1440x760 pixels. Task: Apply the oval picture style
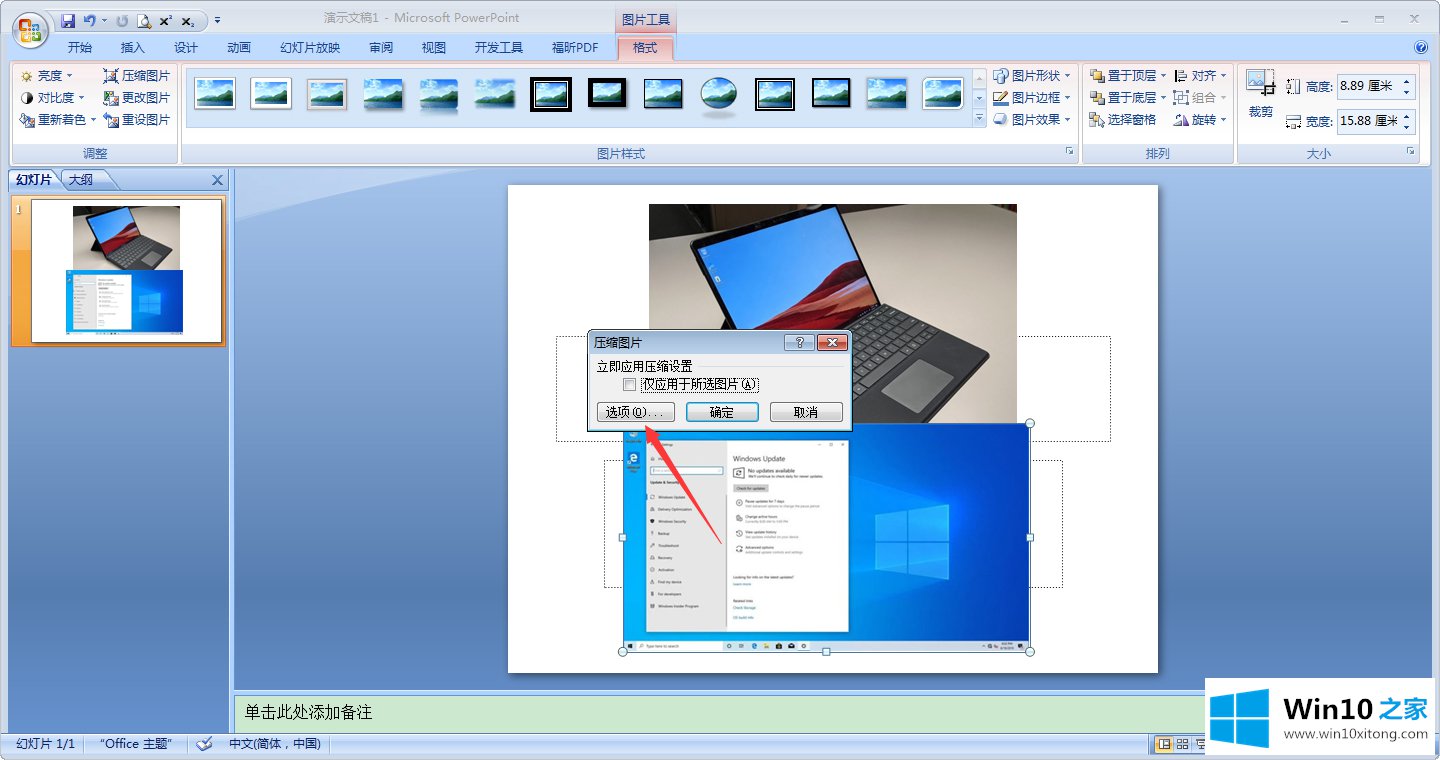(718, 94)
